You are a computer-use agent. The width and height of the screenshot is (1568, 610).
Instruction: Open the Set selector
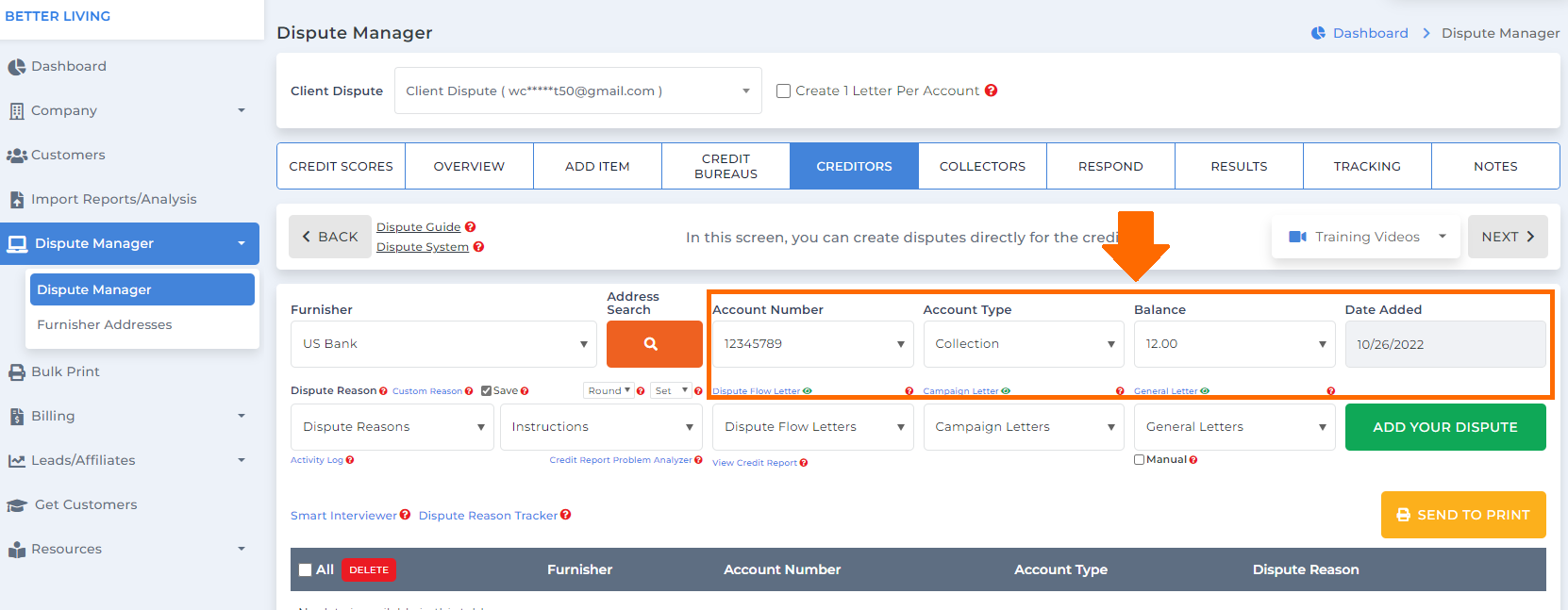pyautogui.click(x=671, y=391)
